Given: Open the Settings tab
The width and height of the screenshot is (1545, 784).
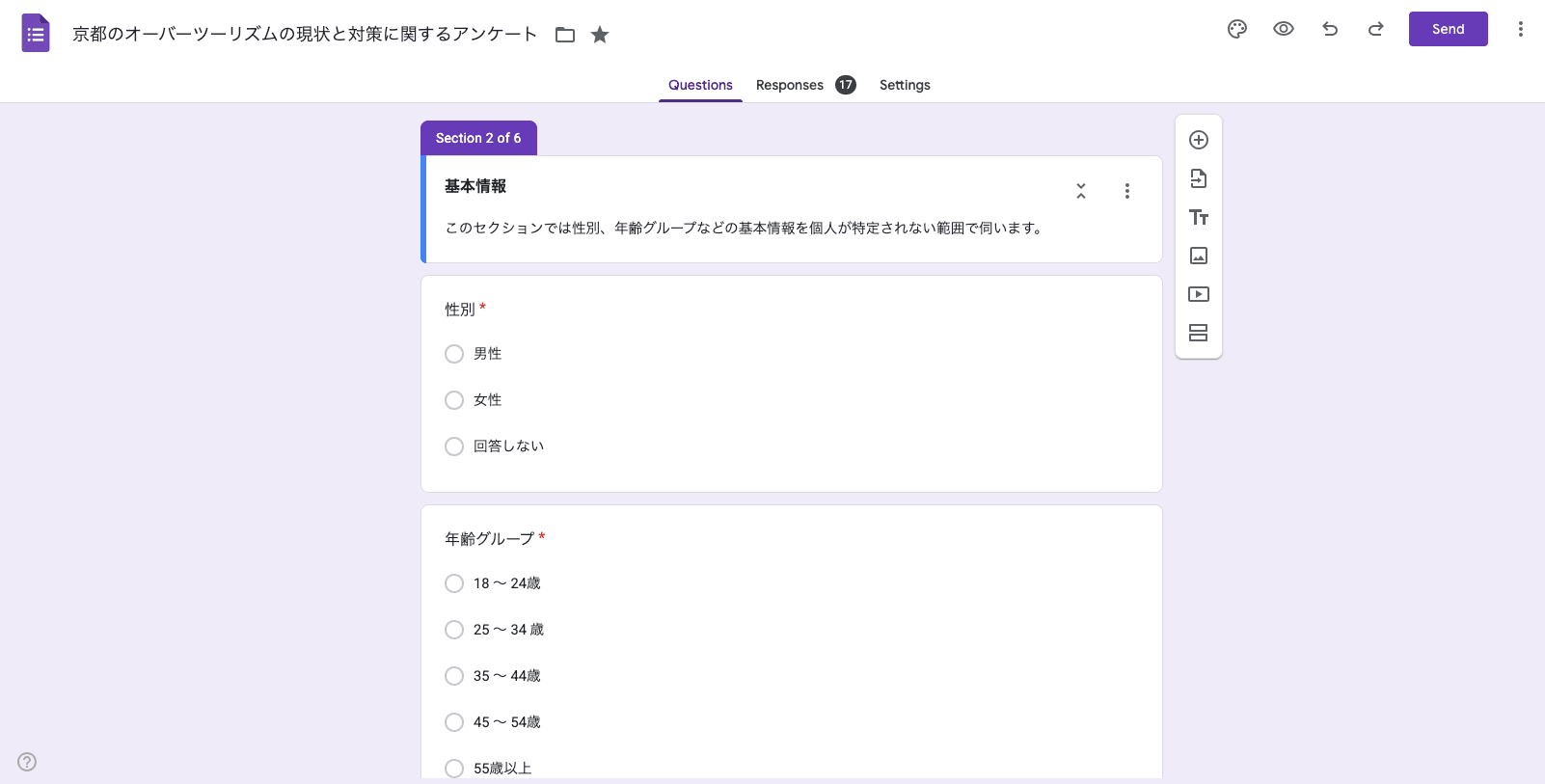Looking at the screenshot, I should [x=905, y=85].
